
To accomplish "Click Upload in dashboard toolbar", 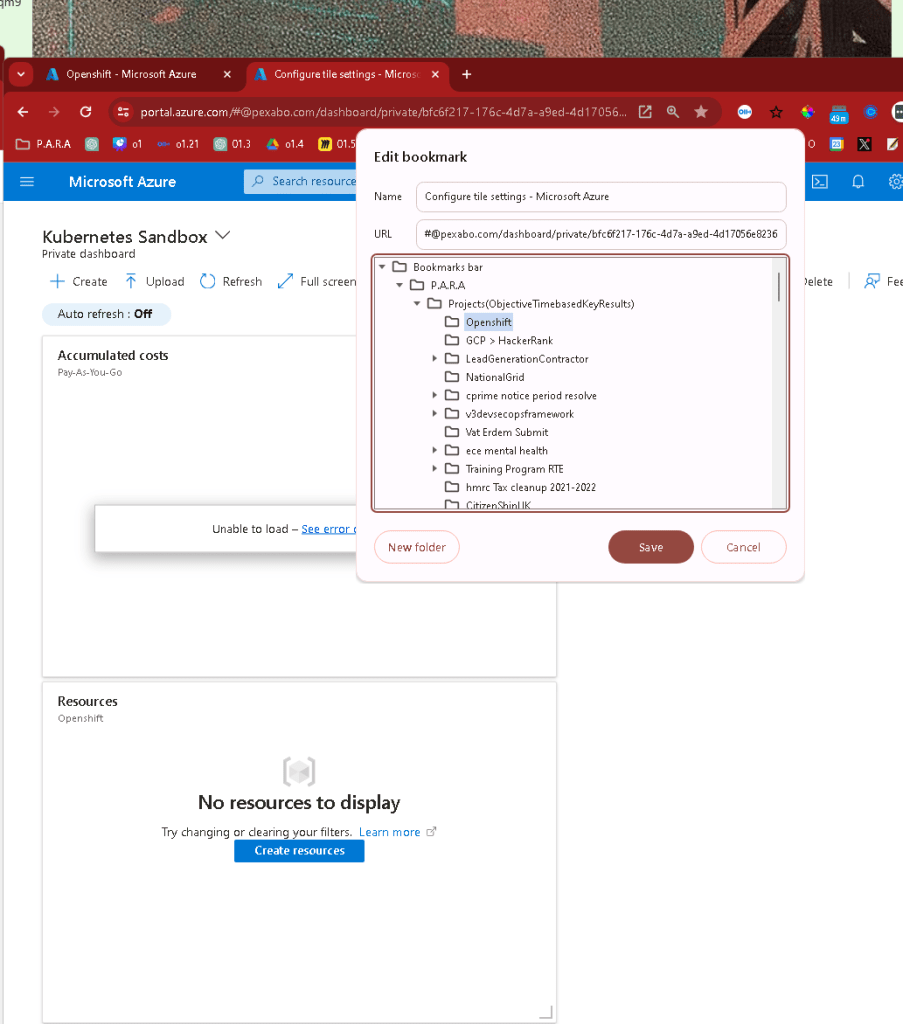I will point(155,281).
